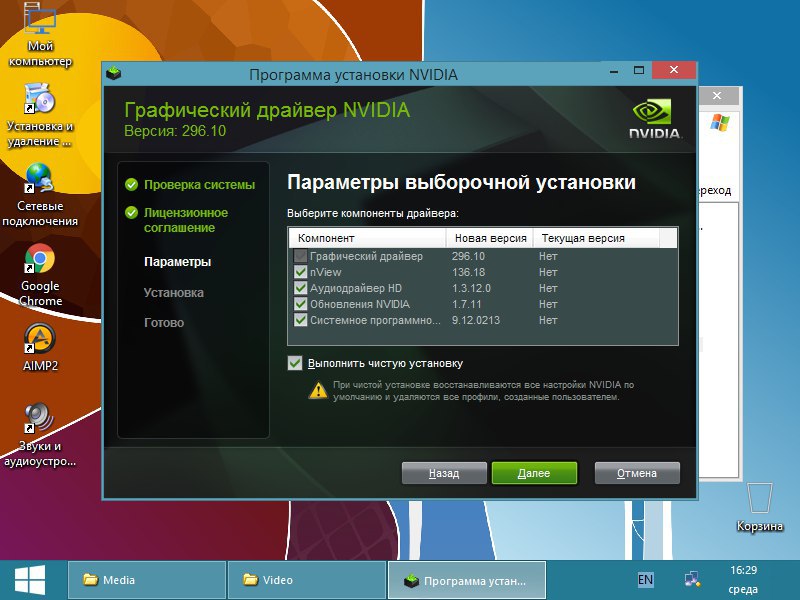
Task: Open the Sounds and Audio Devices shortcut
Action: coord(40,435)
